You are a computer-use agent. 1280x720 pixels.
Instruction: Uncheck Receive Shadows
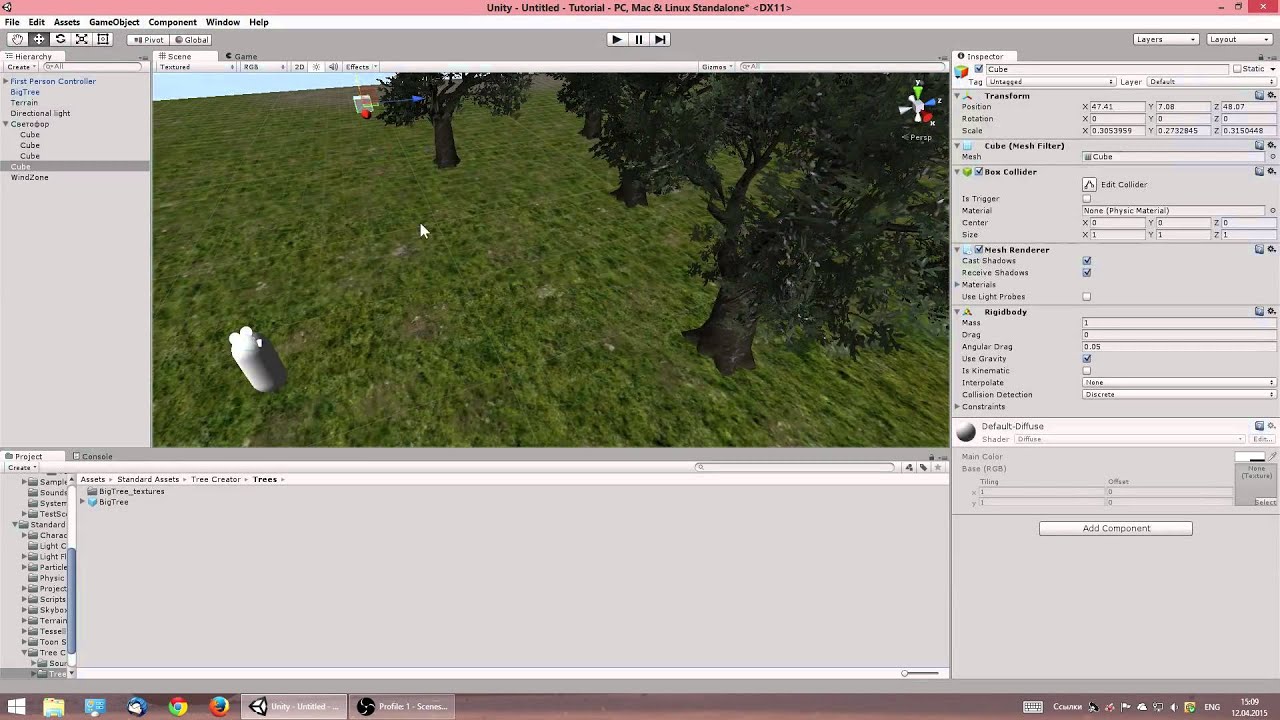pos(1087,273)
